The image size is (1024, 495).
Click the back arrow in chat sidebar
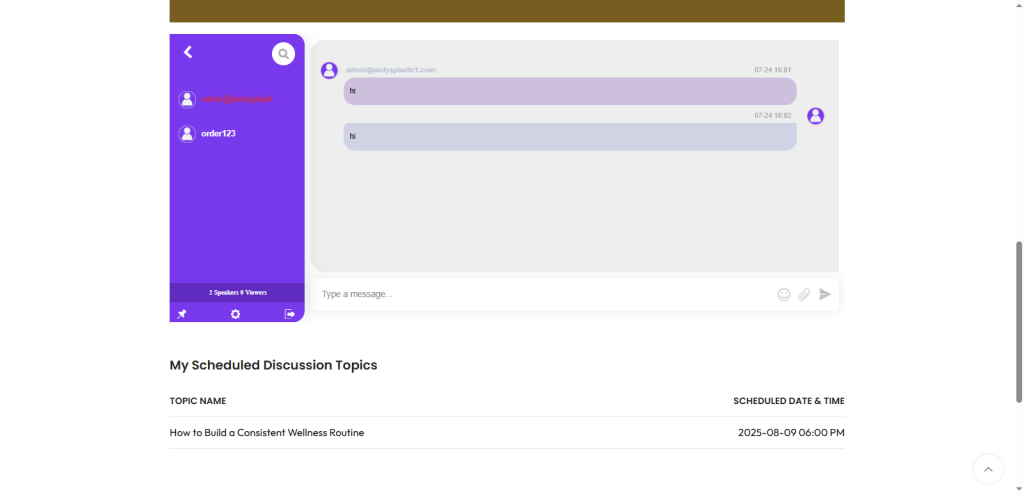coord(188,52)
